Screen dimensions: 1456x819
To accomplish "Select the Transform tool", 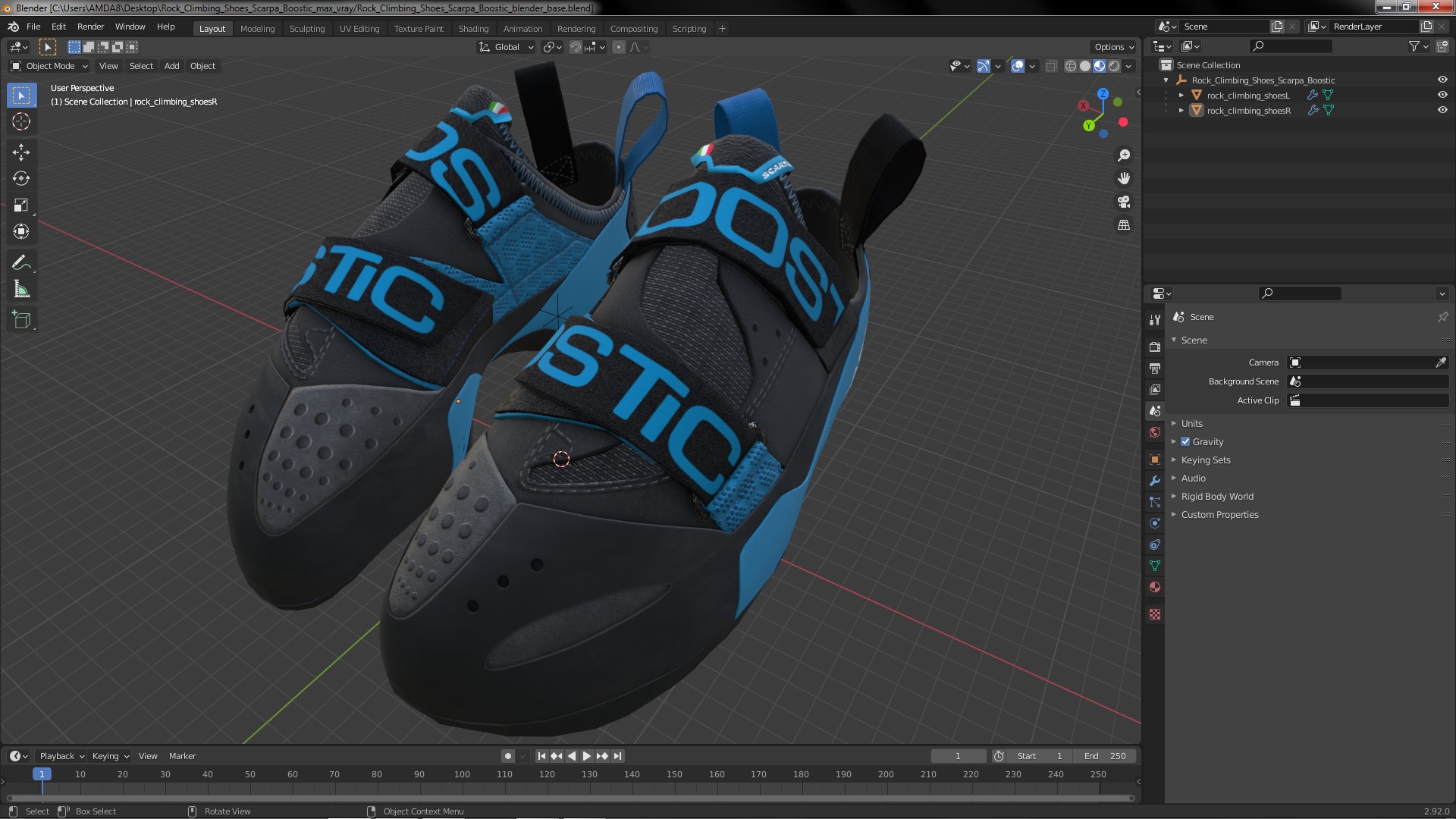I will pos(21,232).
